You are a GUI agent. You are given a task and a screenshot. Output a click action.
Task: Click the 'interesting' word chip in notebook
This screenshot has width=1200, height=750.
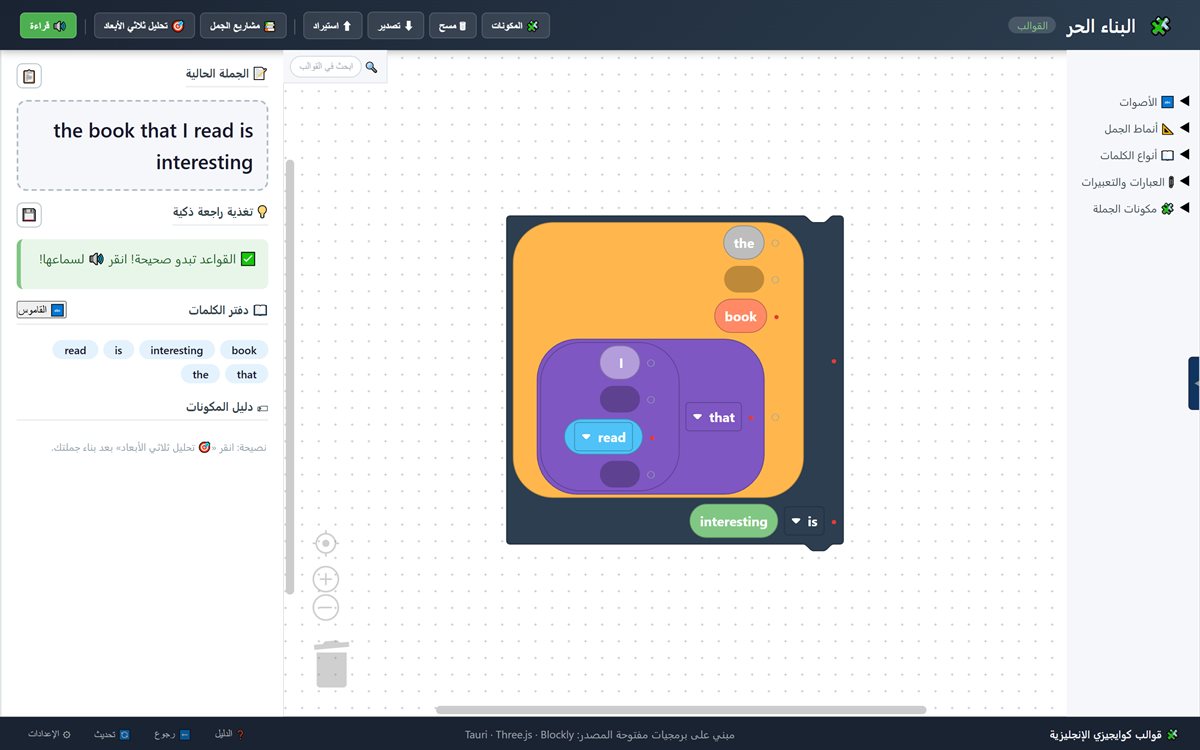coord(177,350)
